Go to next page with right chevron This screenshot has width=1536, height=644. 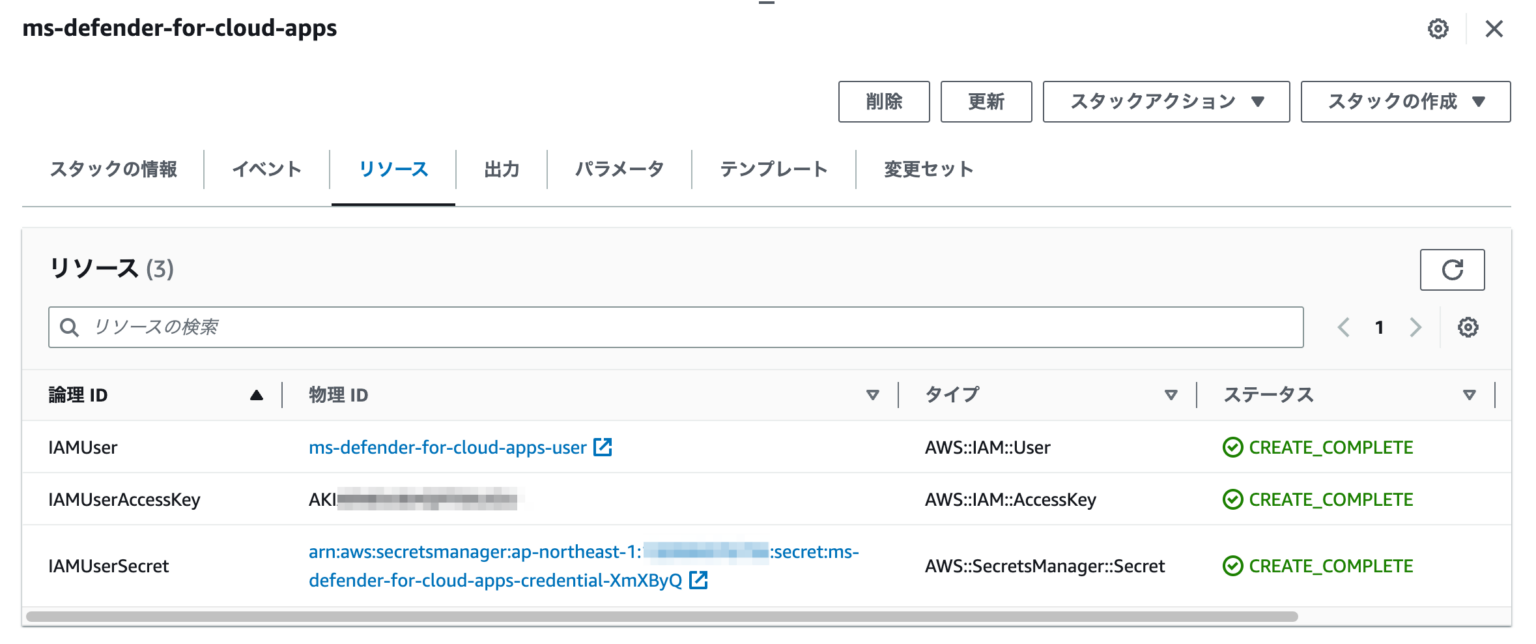coord(1415,327)
